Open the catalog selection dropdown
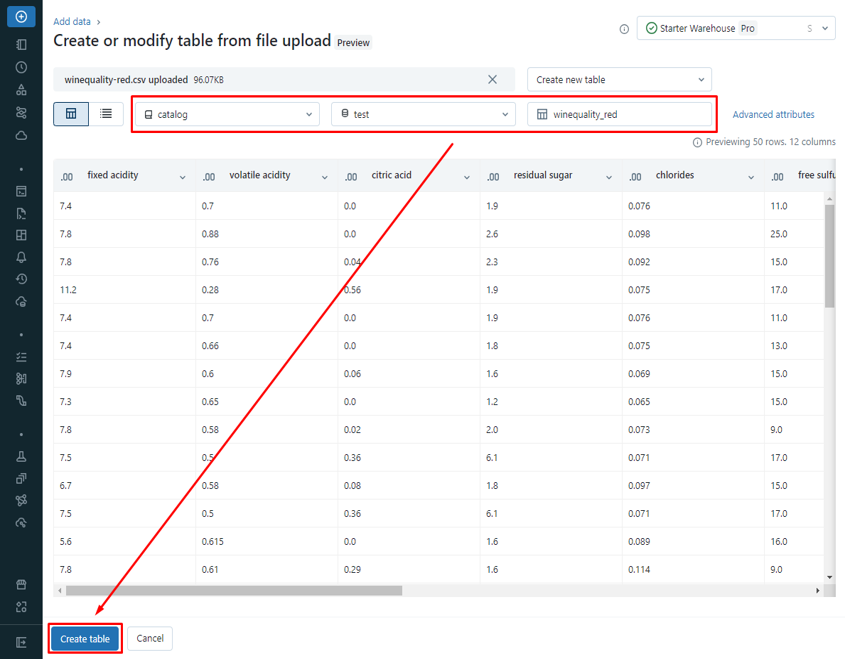The height and width of the screenshot is (659, 845). pyautogui.click(x=227, y=114)
